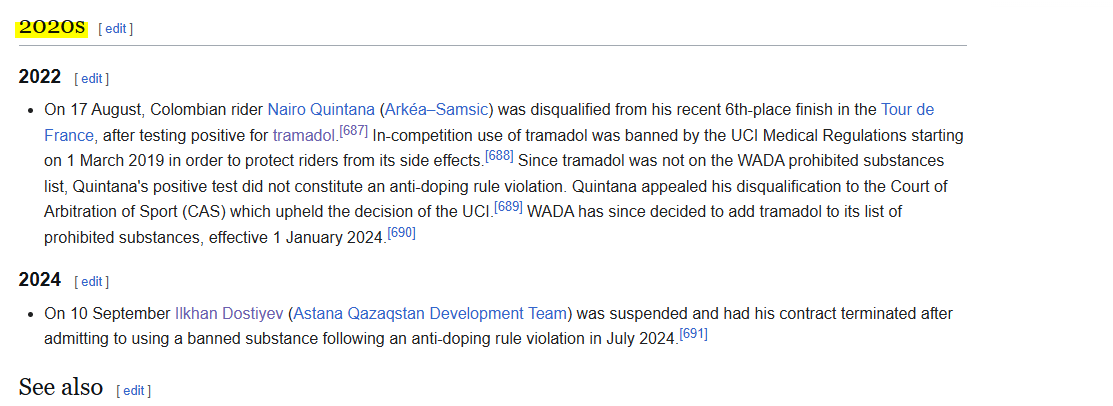Follow the Tour de France link
The height and width of the screenshot is (406, 1113).
pyautogui.click(x=907, y=110)
